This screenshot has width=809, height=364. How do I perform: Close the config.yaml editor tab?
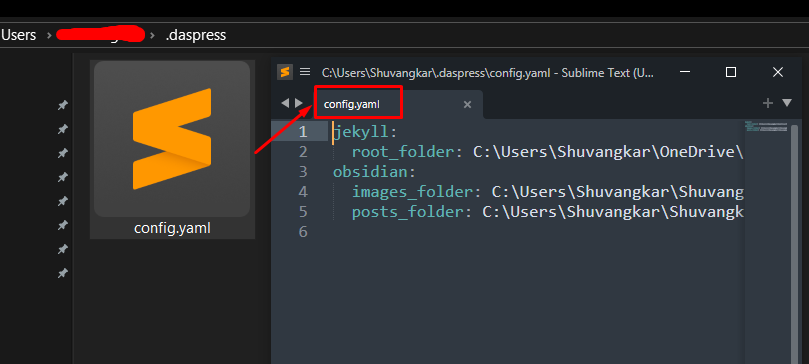467,105
